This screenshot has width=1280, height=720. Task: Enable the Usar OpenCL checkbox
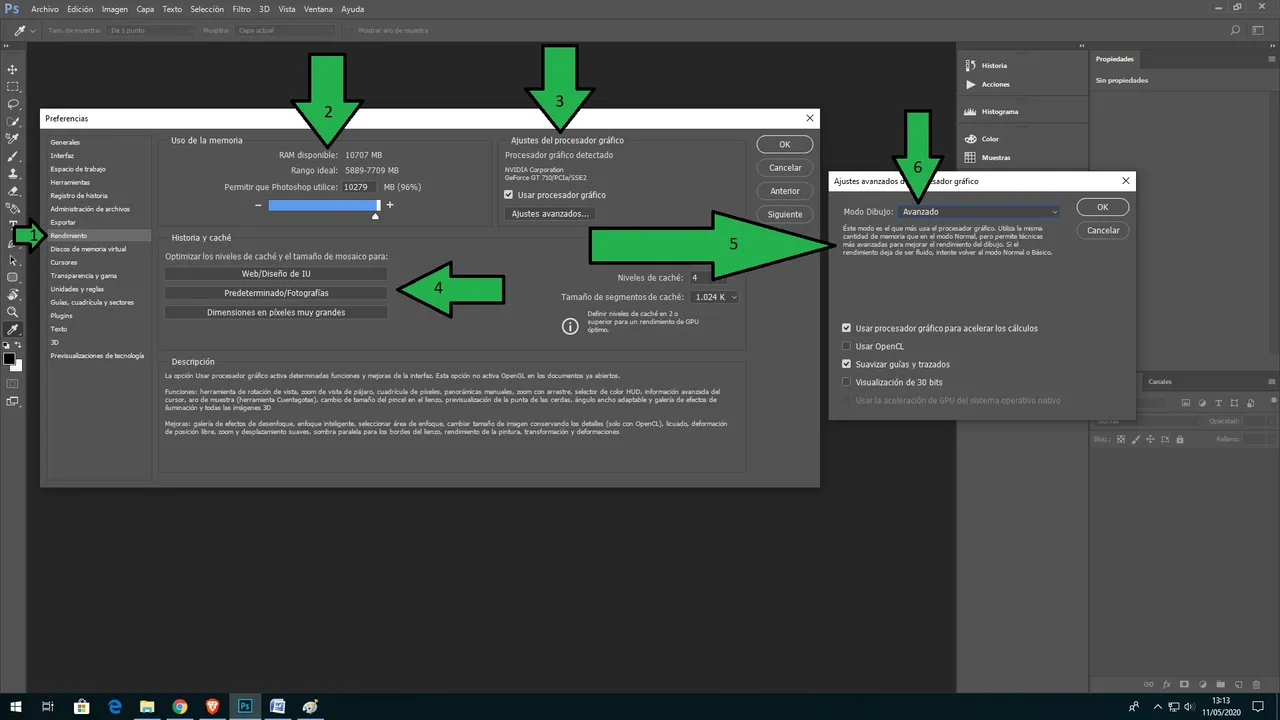pyautogui.click(x=847, y=346)
